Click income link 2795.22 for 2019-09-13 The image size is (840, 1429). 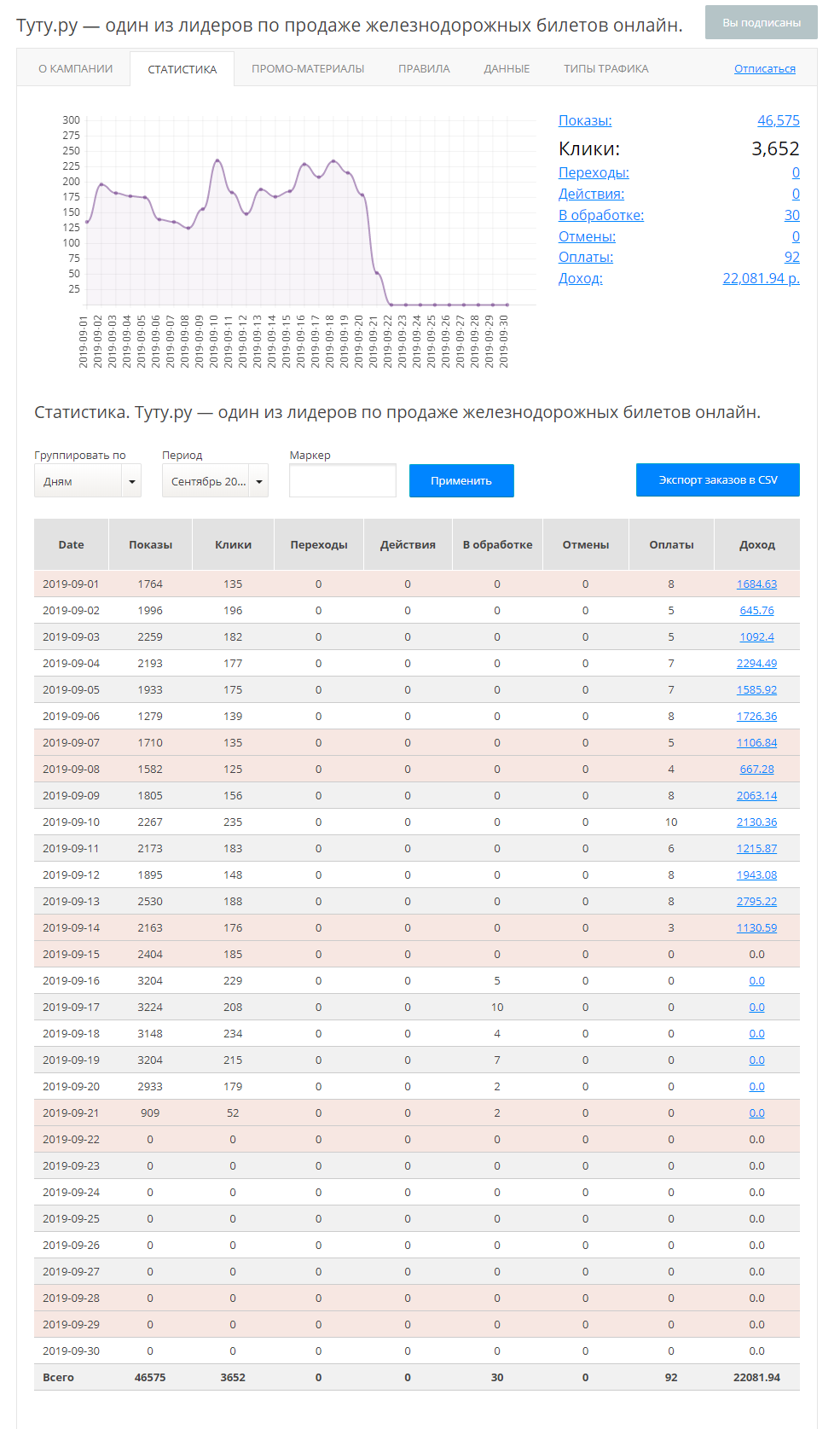[x=756, y=902]
